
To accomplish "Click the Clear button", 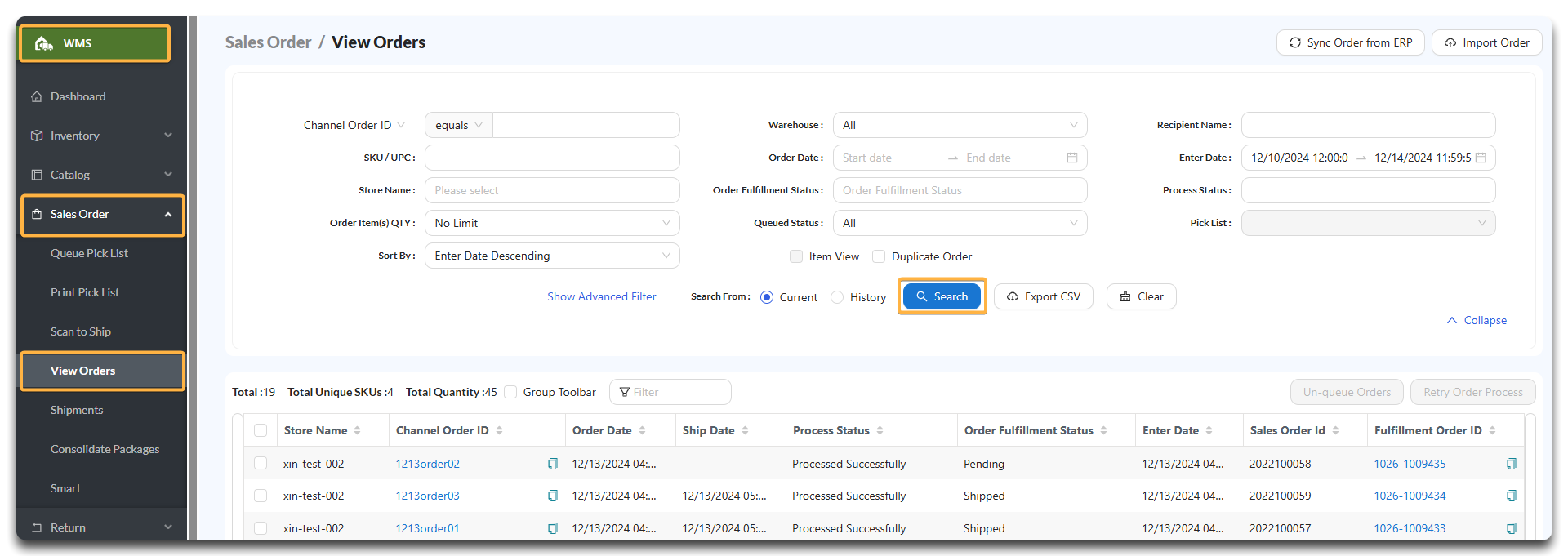I will tap(1142, 296).
